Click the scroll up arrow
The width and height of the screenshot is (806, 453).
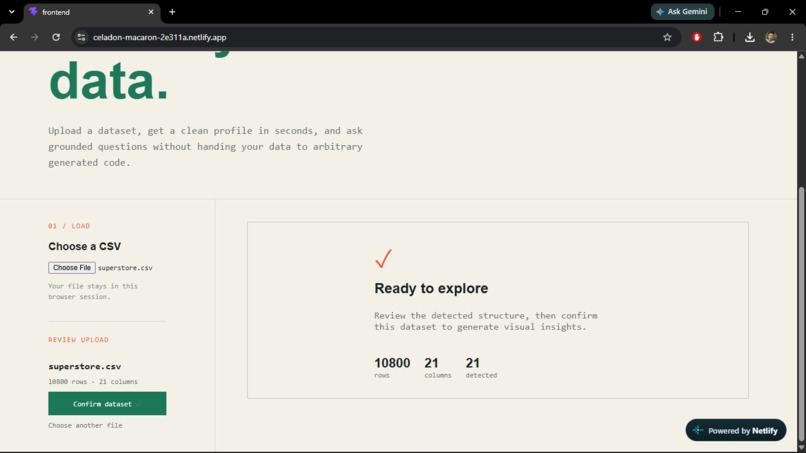click(801, 56)
